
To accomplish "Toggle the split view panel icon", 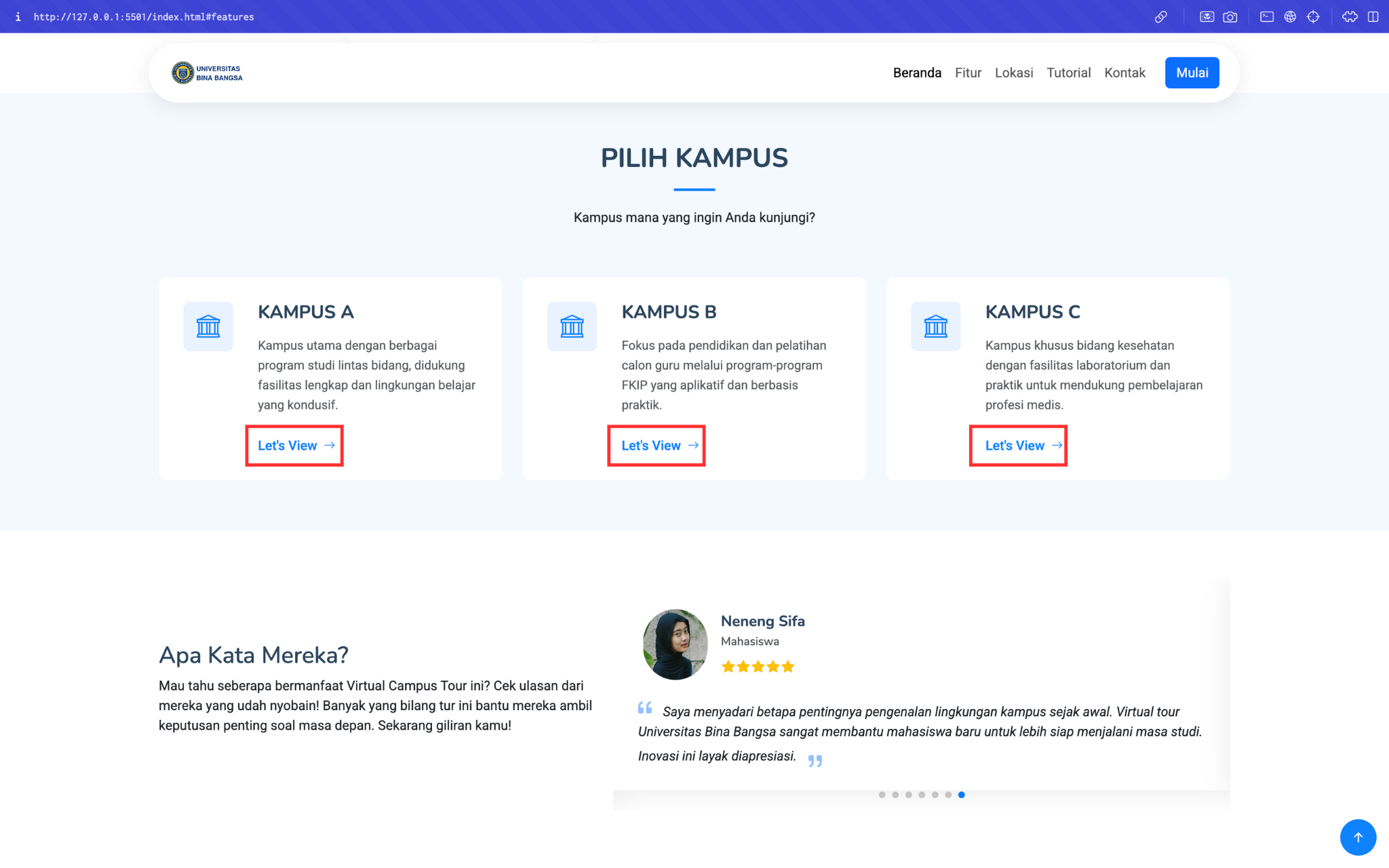I will coord(1373,17).
